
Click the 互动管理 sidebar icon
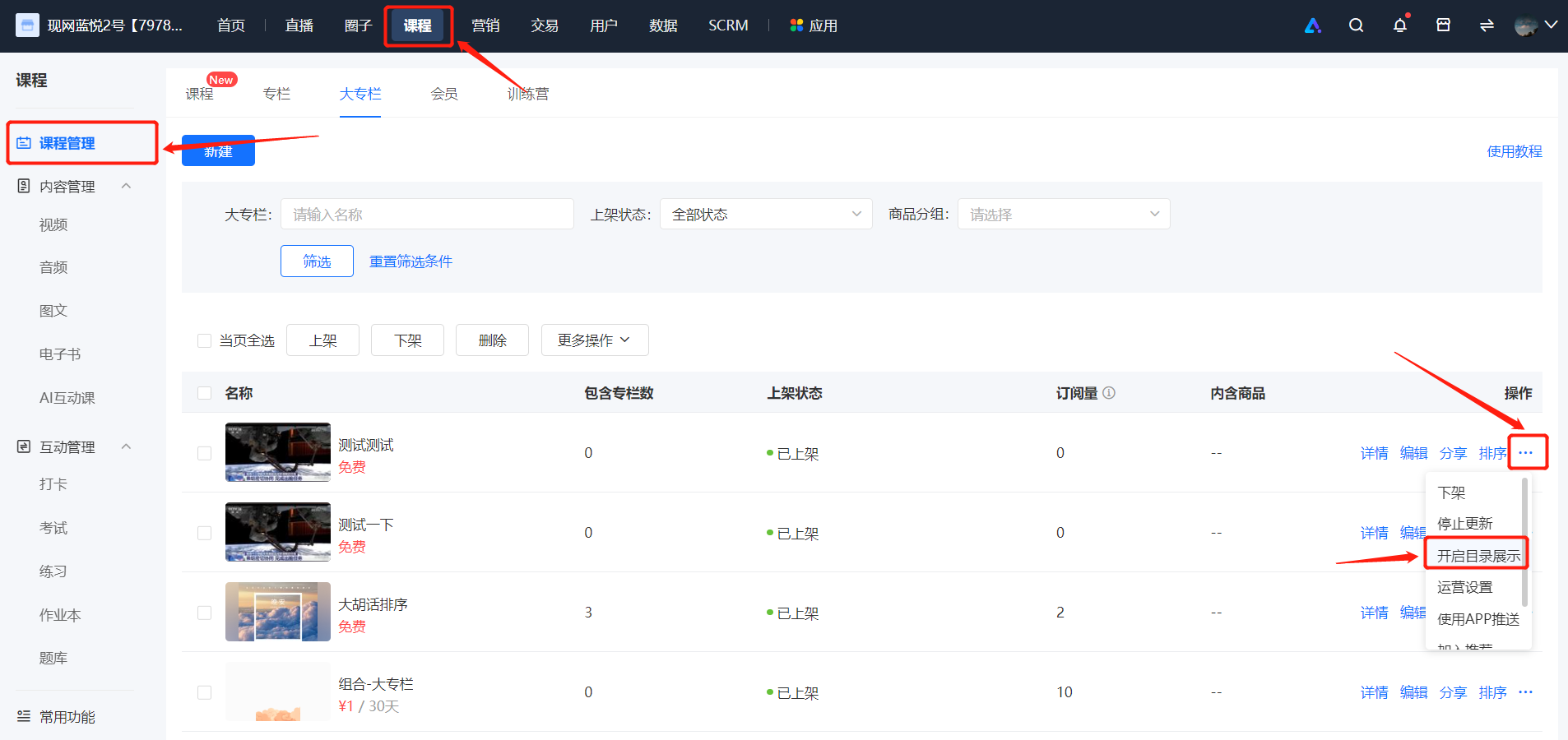24,447
